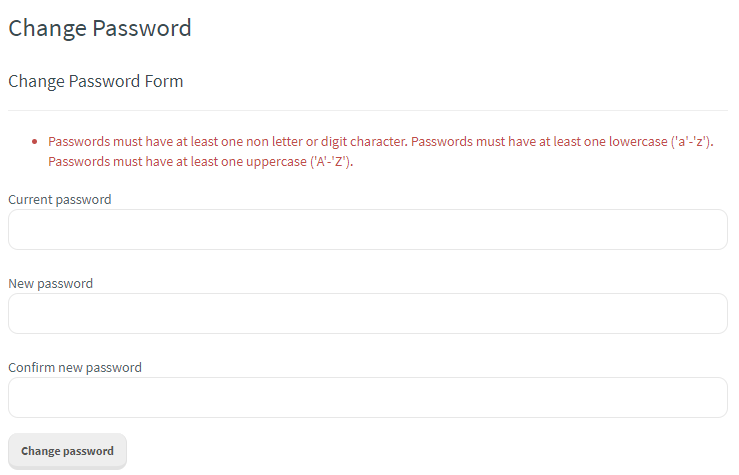Click the 'at least one lowercase' error sentence

[560, 142]
